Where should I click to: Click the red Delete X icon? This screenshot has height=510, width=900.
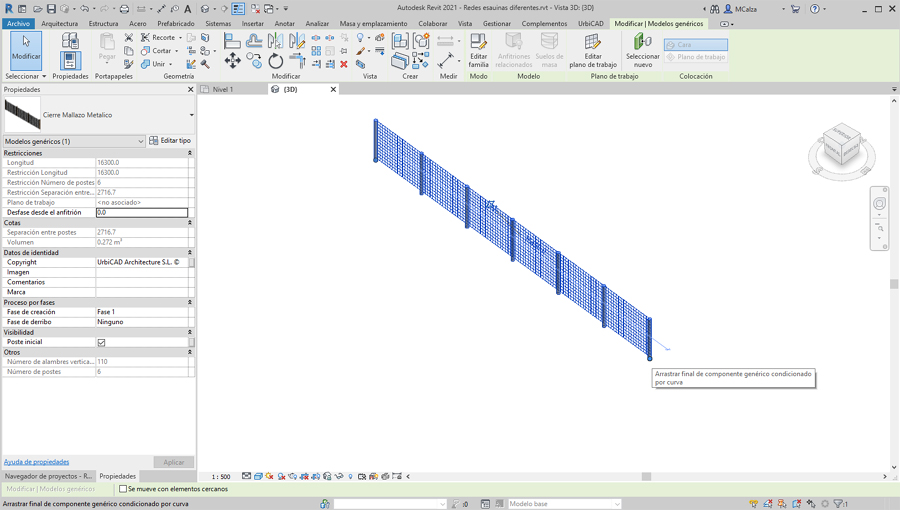click(344, 64)
